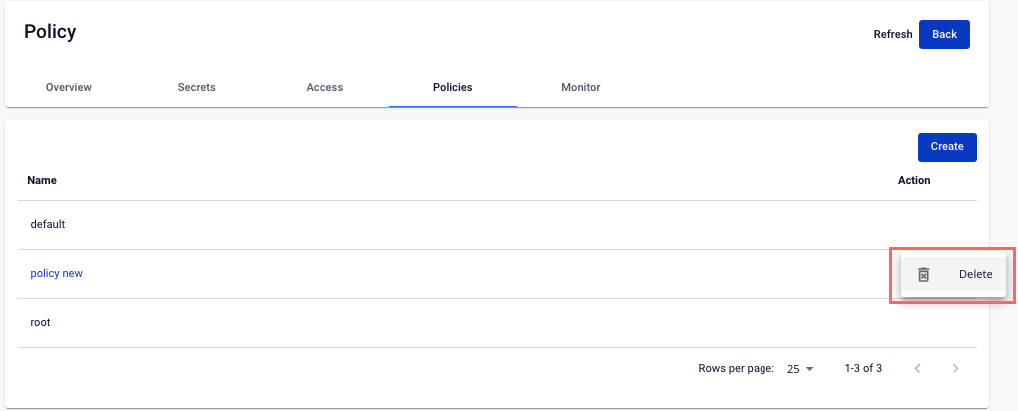
Task: Click the Policy page heading
Action: click(50, 31)
